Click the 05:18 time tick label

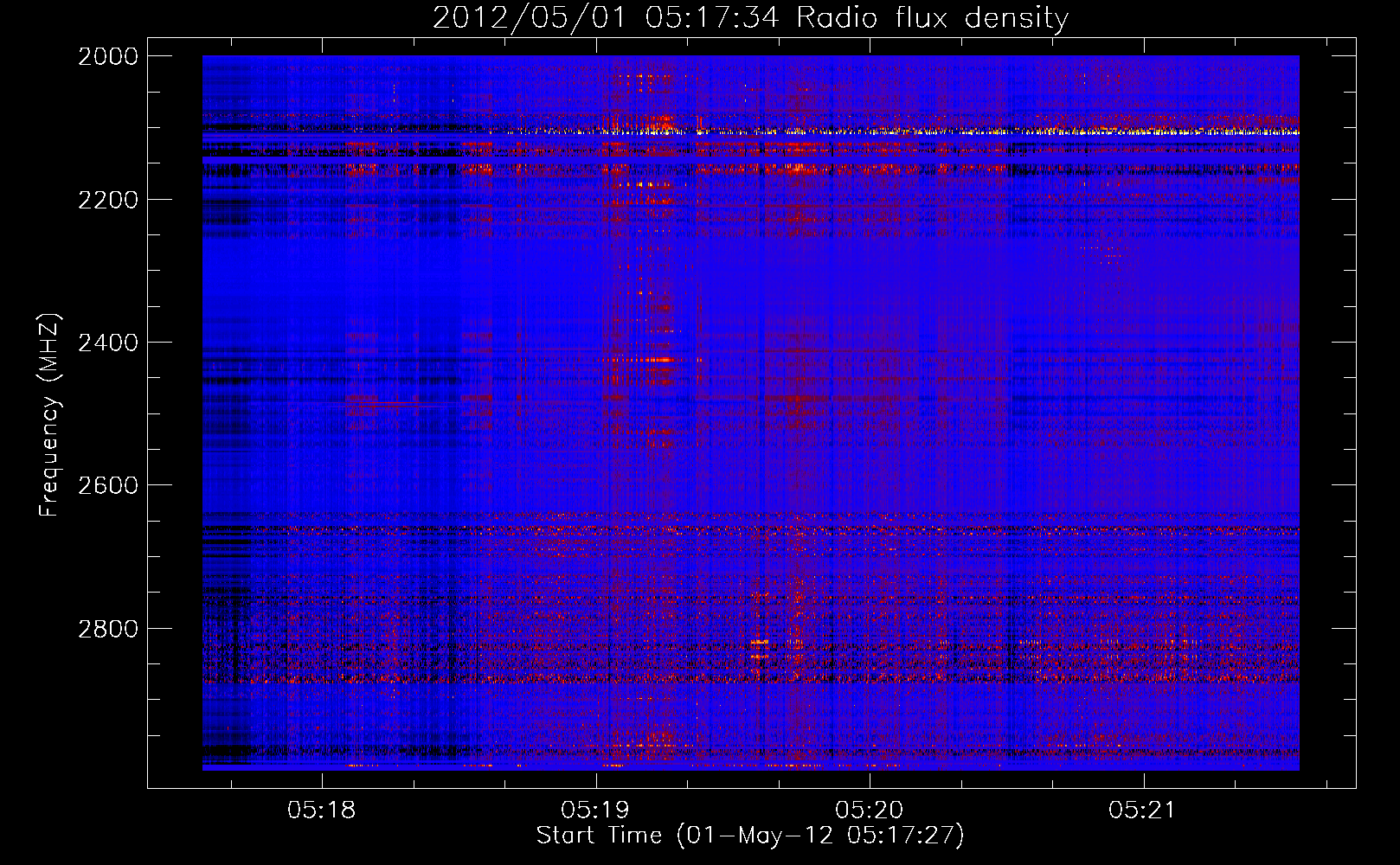click(x=322, y=810)
